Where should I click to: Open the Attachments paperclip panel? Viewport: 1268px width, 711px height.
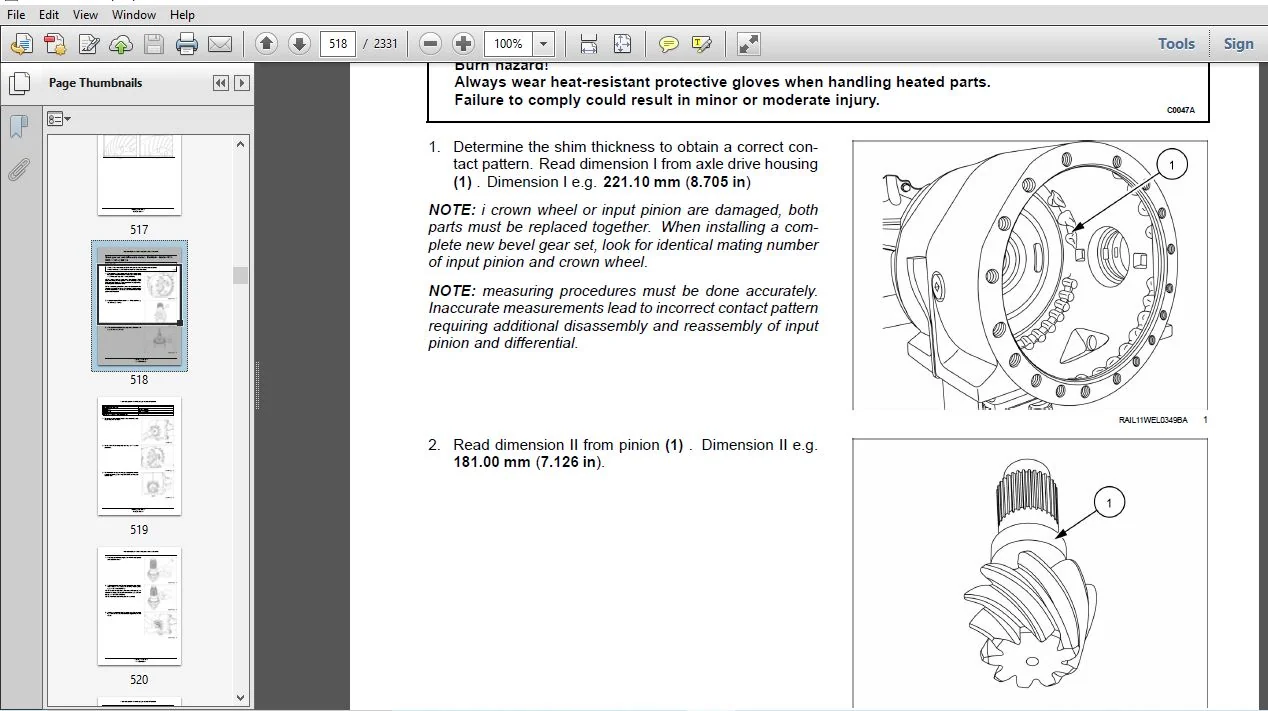pos(18,170)
